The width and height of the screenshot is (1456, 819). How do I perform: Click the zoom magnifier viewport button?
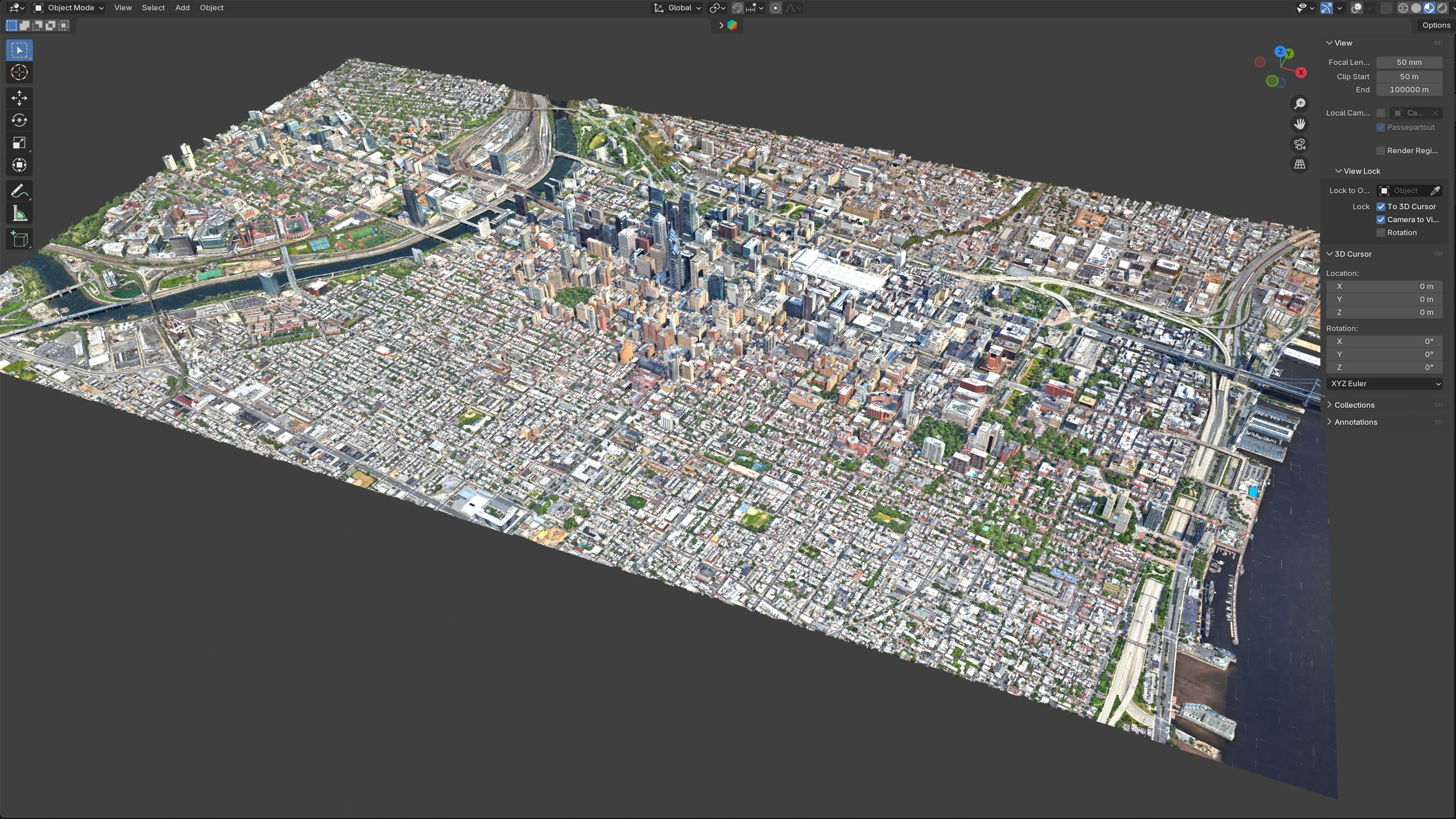(x=1300, y=104)
